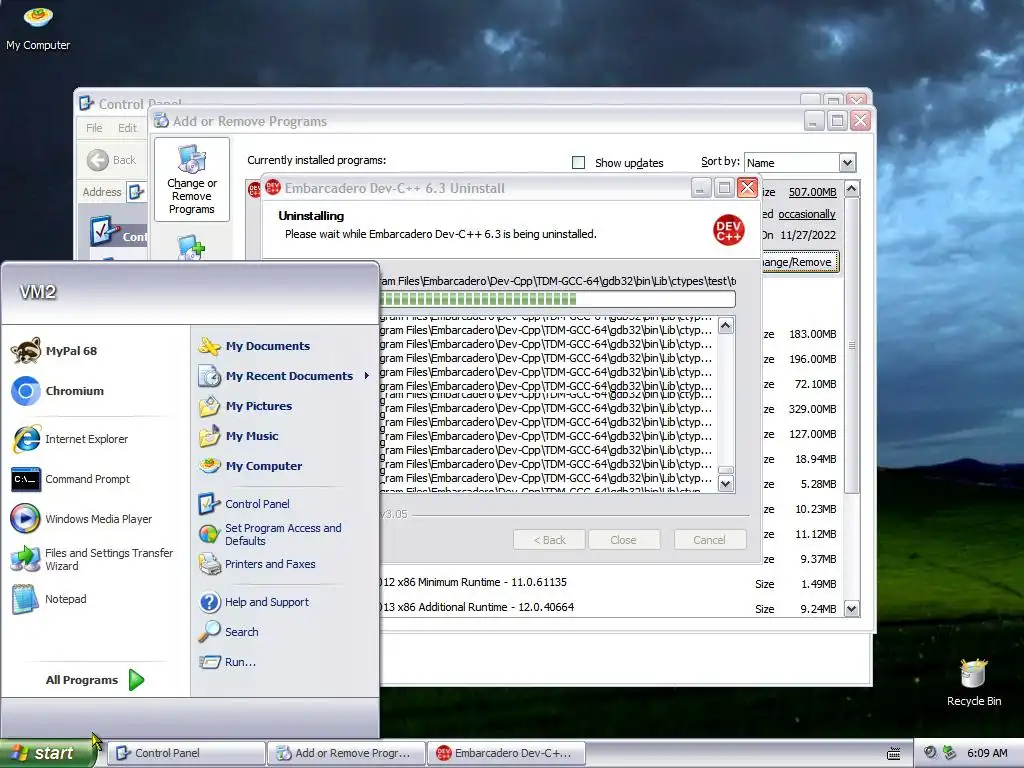Click the Change/Remove button
Image resolution: width=1024 pixels, height=768 pixels.
tap(799, 262)
